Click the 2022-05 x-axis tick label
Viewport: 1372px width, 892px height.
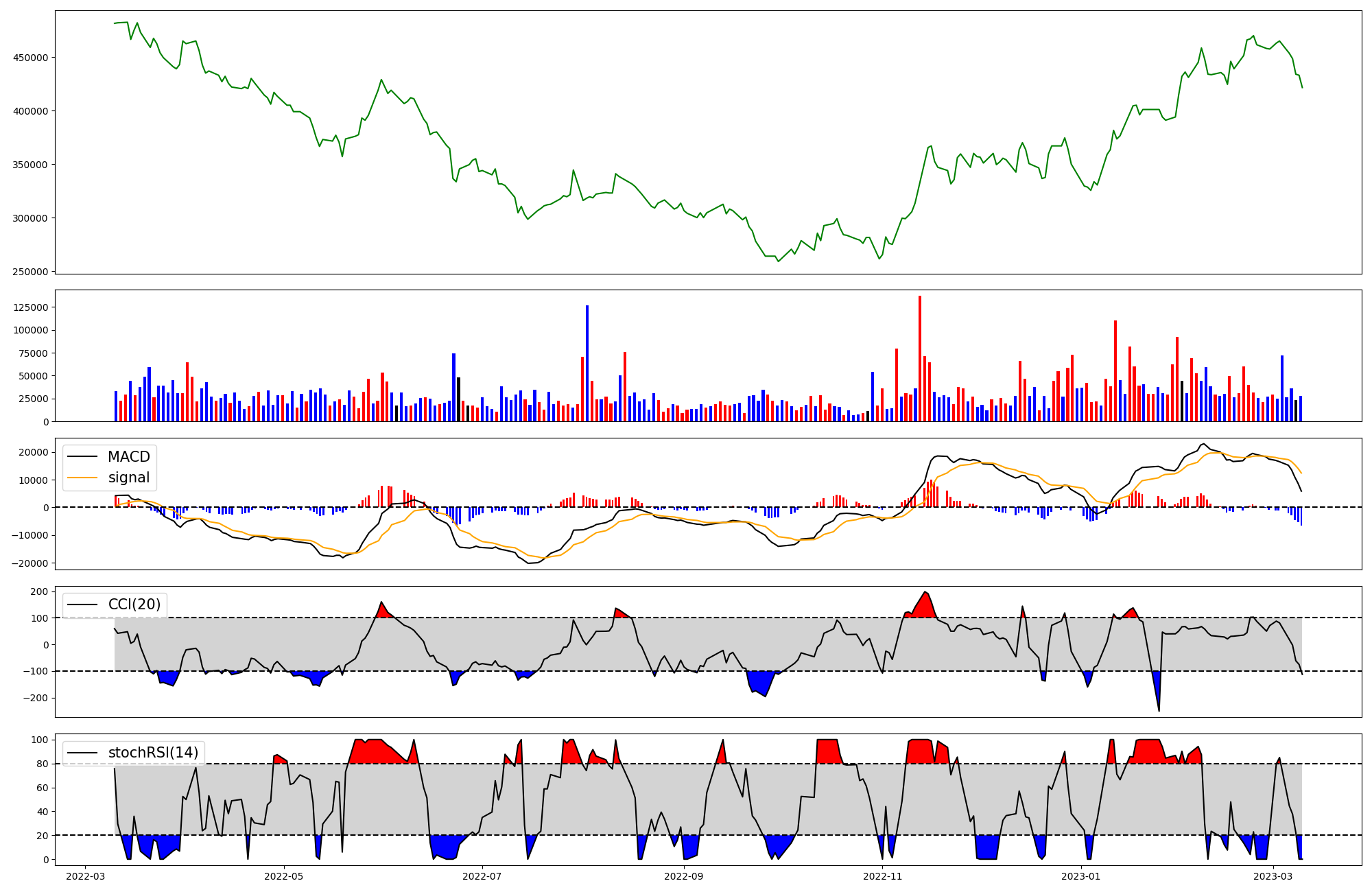[283, 876]
